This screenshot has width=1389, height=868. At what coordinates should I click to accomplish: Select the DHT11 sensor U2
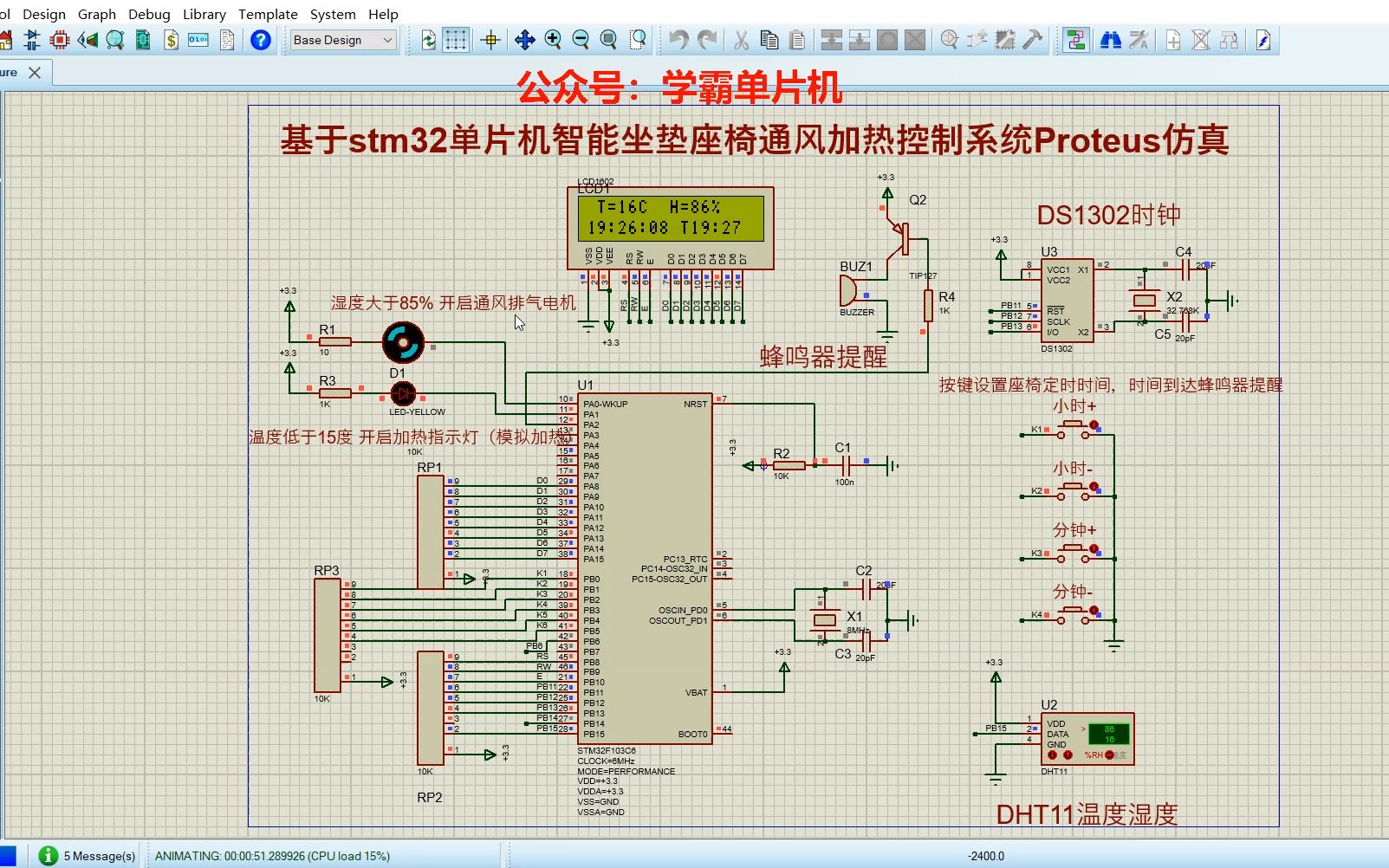pos(1087,738)
